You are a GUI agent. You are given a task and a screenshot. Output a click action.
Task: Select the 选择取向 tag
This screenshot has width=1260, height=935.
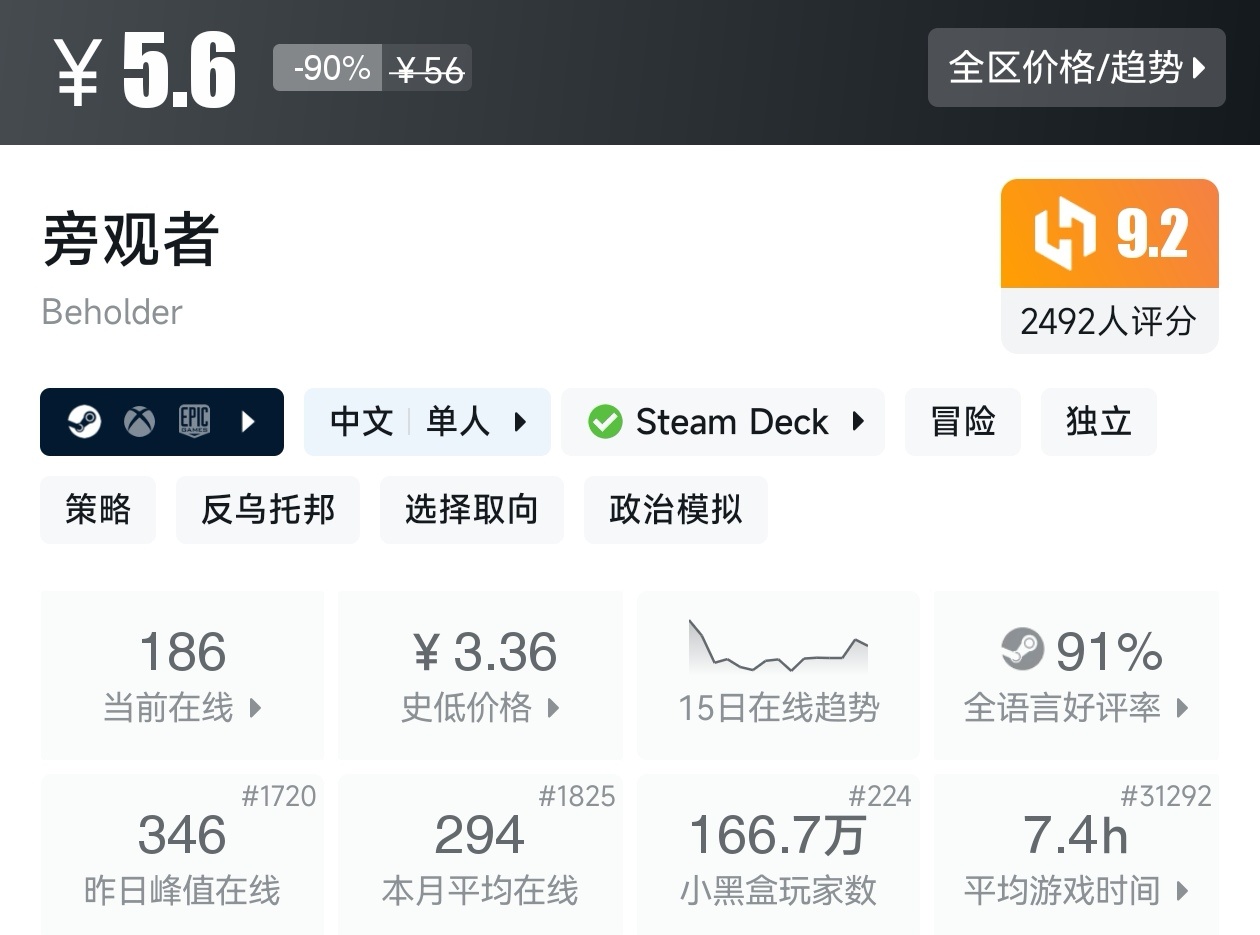[x=472, y=510]
